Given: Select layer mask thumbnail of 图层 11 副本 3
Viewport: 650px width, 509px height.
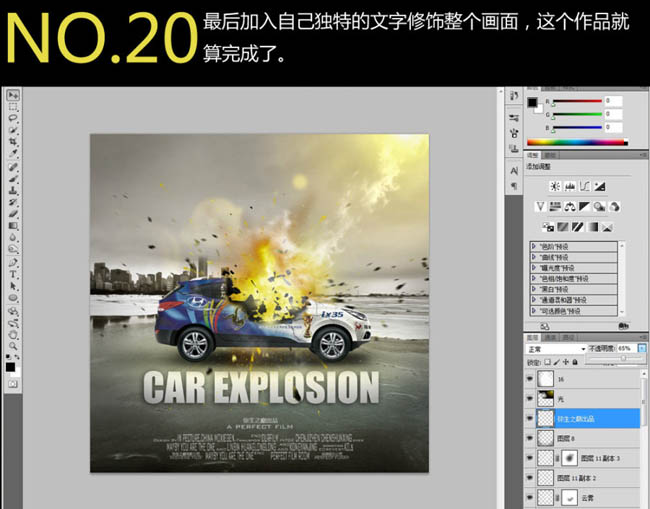Looking at the screenshot, I should point(570,458).
